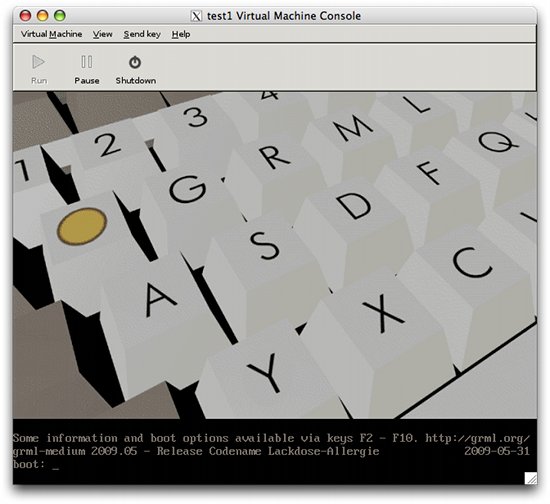This screenshot has width=550, height=504.
Task: Minimize the window with the yellow button
Action: [42, 15]
